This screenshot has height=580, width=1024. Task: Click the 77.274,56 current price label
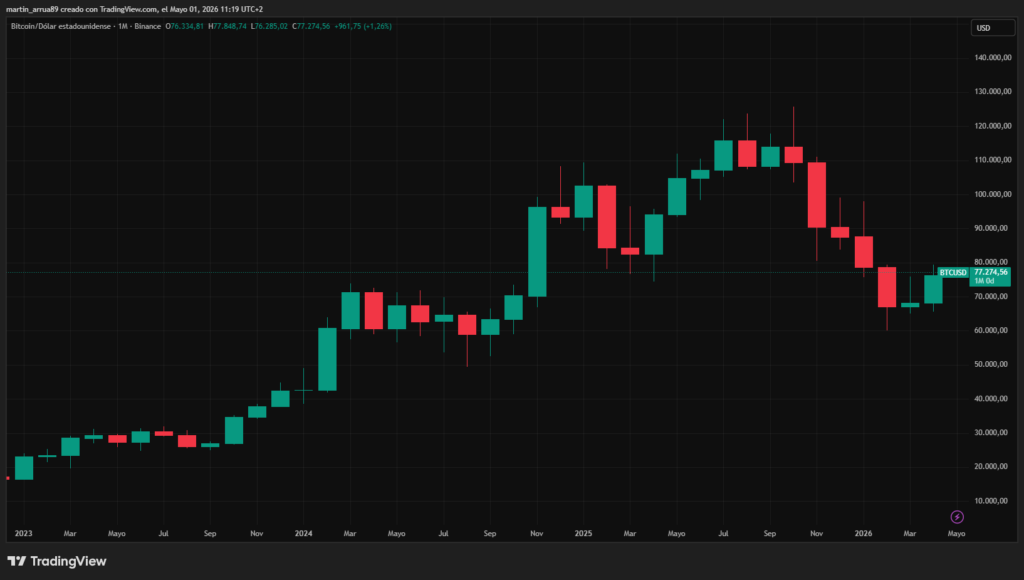991,272
